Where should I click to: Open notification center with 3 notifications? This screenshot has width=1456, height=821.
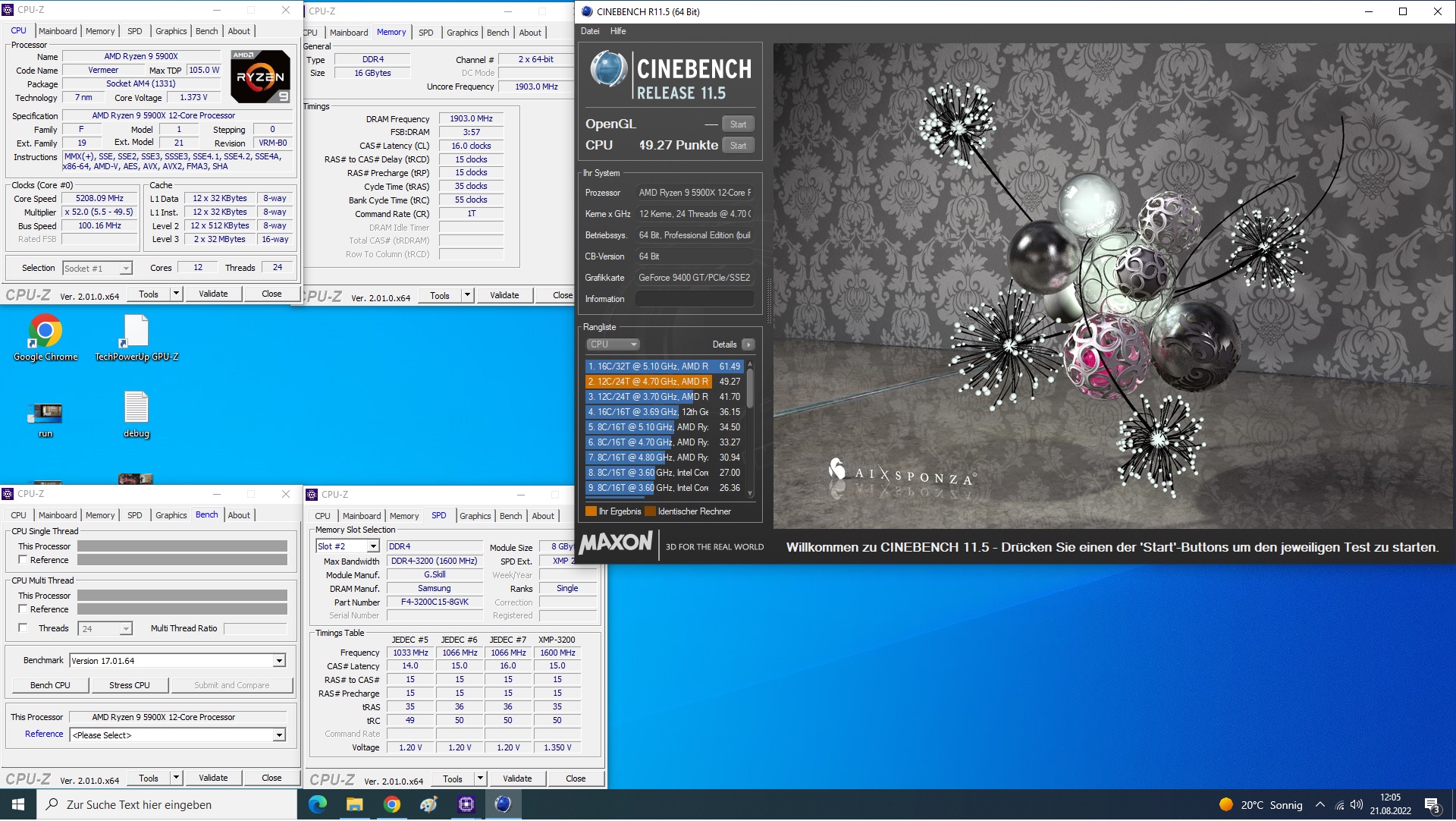tap(1432, 806)
